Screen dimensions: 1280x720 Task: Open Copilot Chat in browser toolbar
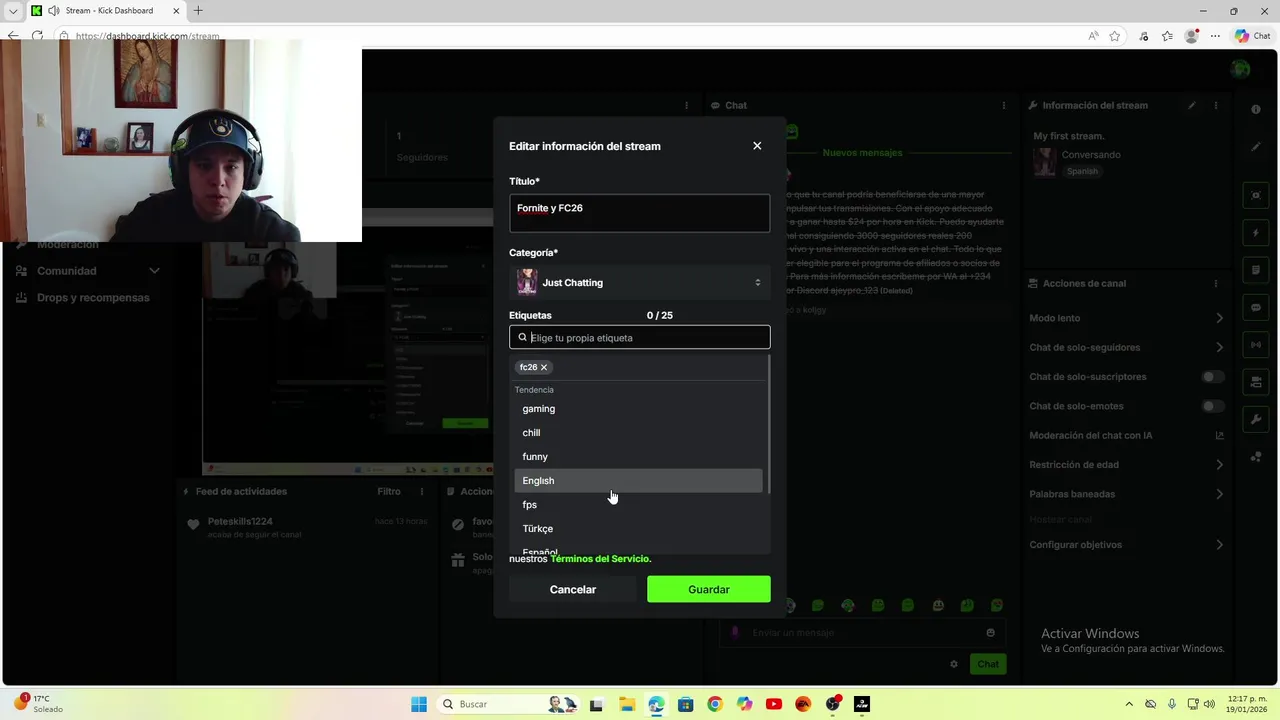click(1252, 36)
